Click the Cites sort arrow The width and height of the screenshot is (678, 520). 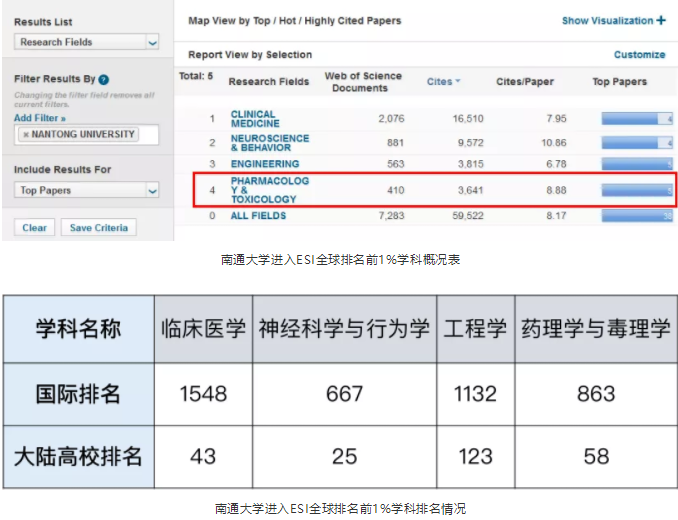(458, 82)
